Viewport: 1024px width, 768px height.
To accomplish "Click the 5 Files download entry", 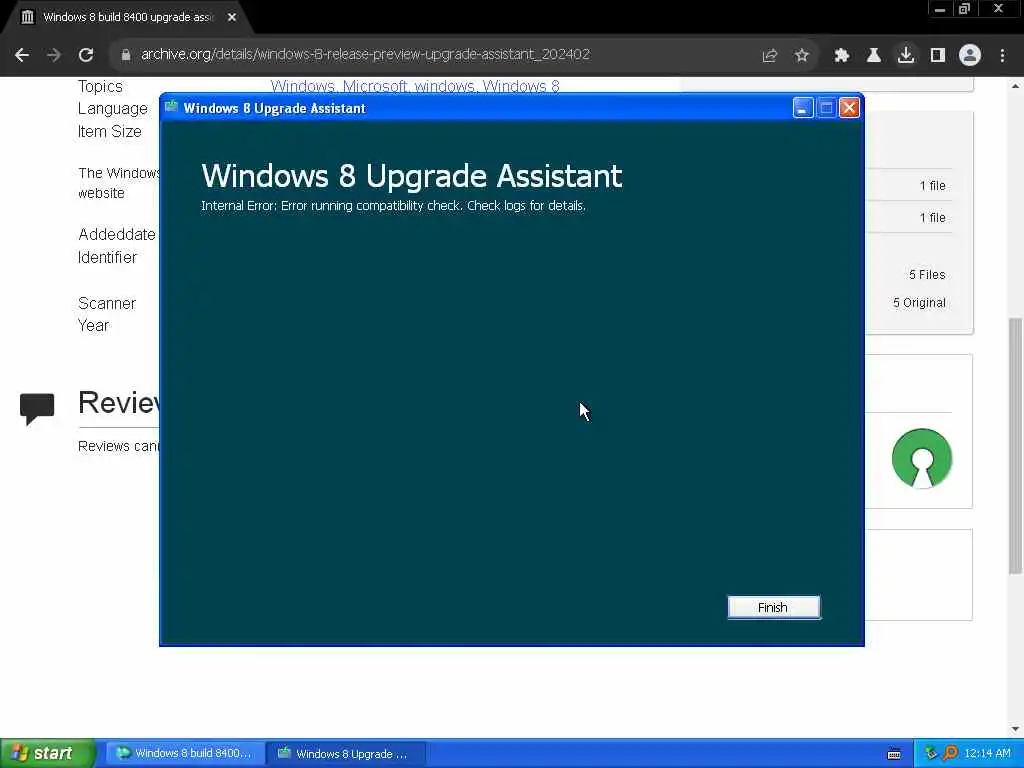I will 927,275.
